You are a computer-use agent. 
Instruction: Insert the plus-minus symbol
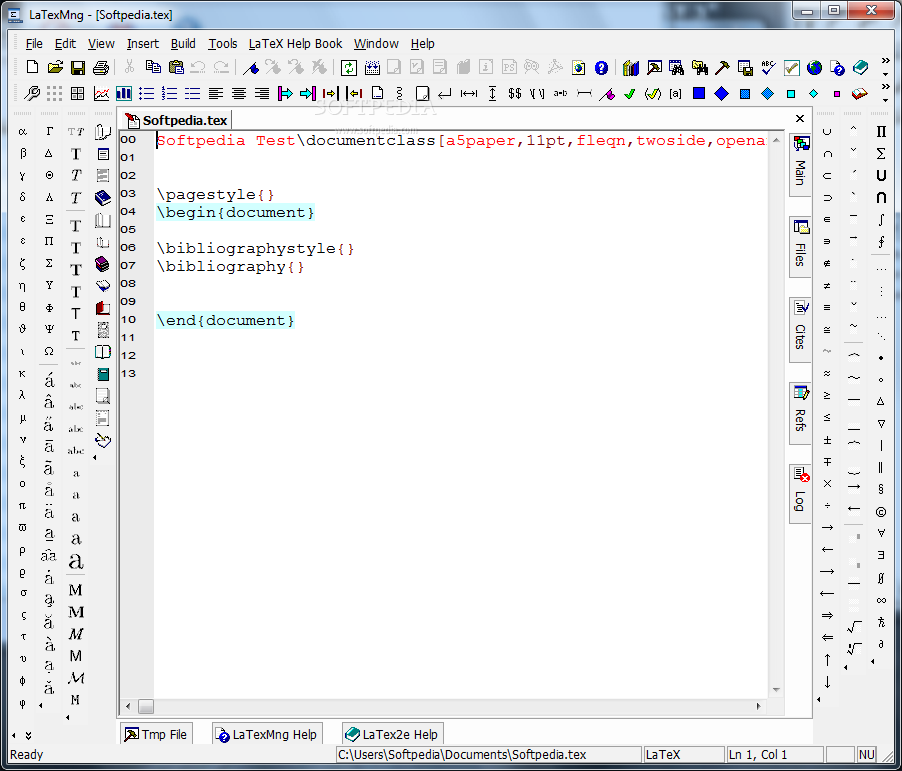point(827,440)
